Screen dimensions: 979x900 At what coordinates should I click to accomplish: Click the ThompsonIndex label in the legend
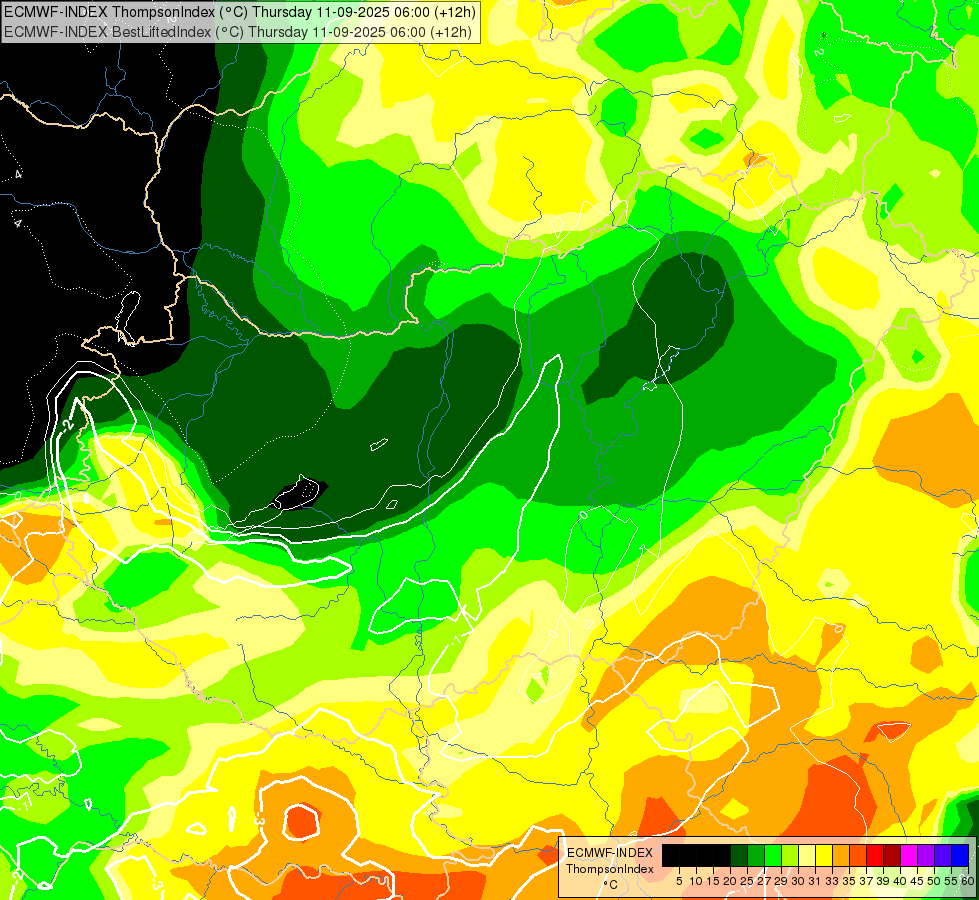610,869
